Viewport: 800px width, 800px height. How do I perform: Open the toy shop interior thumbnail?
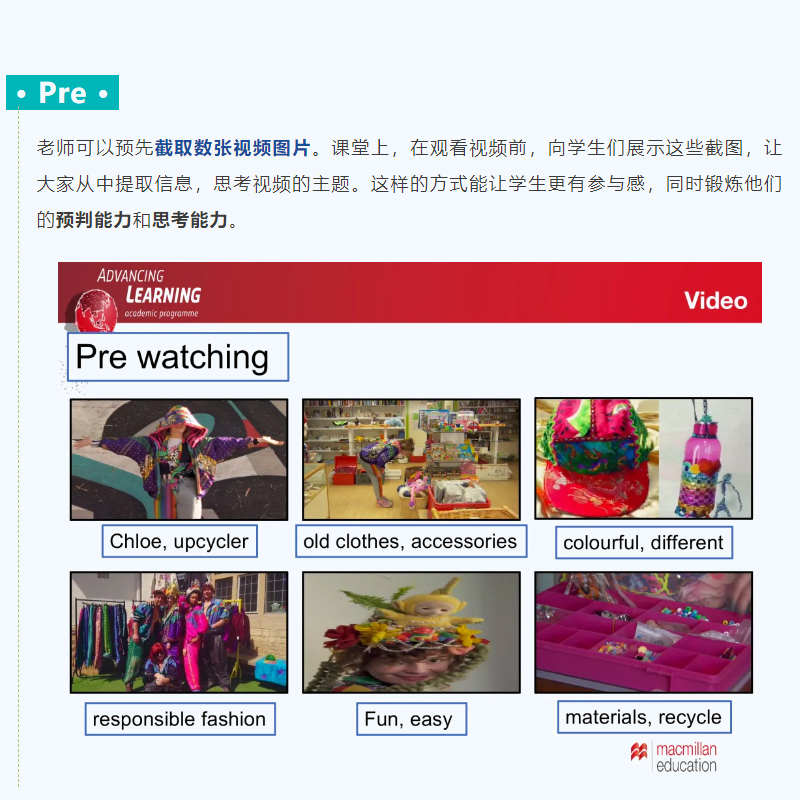click(x=411, y=459)
